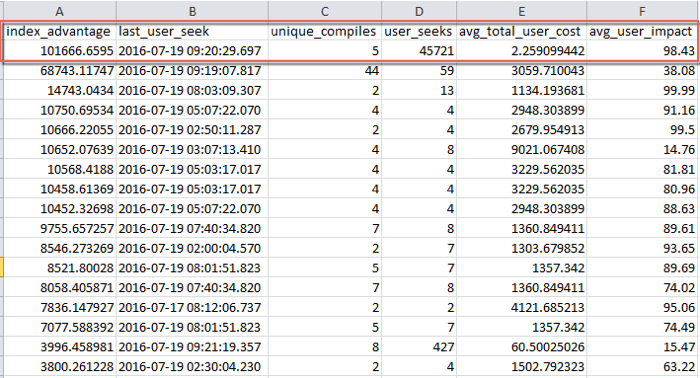Select cell showing 2016-07-17 08:12:06.737
This screenshot has height=378, width=700.
coord(192,307)
